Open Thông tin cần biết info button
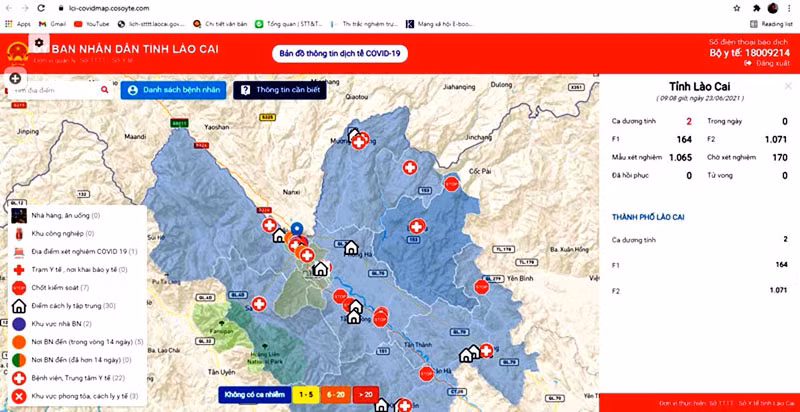800x412 pixels. 280,90
